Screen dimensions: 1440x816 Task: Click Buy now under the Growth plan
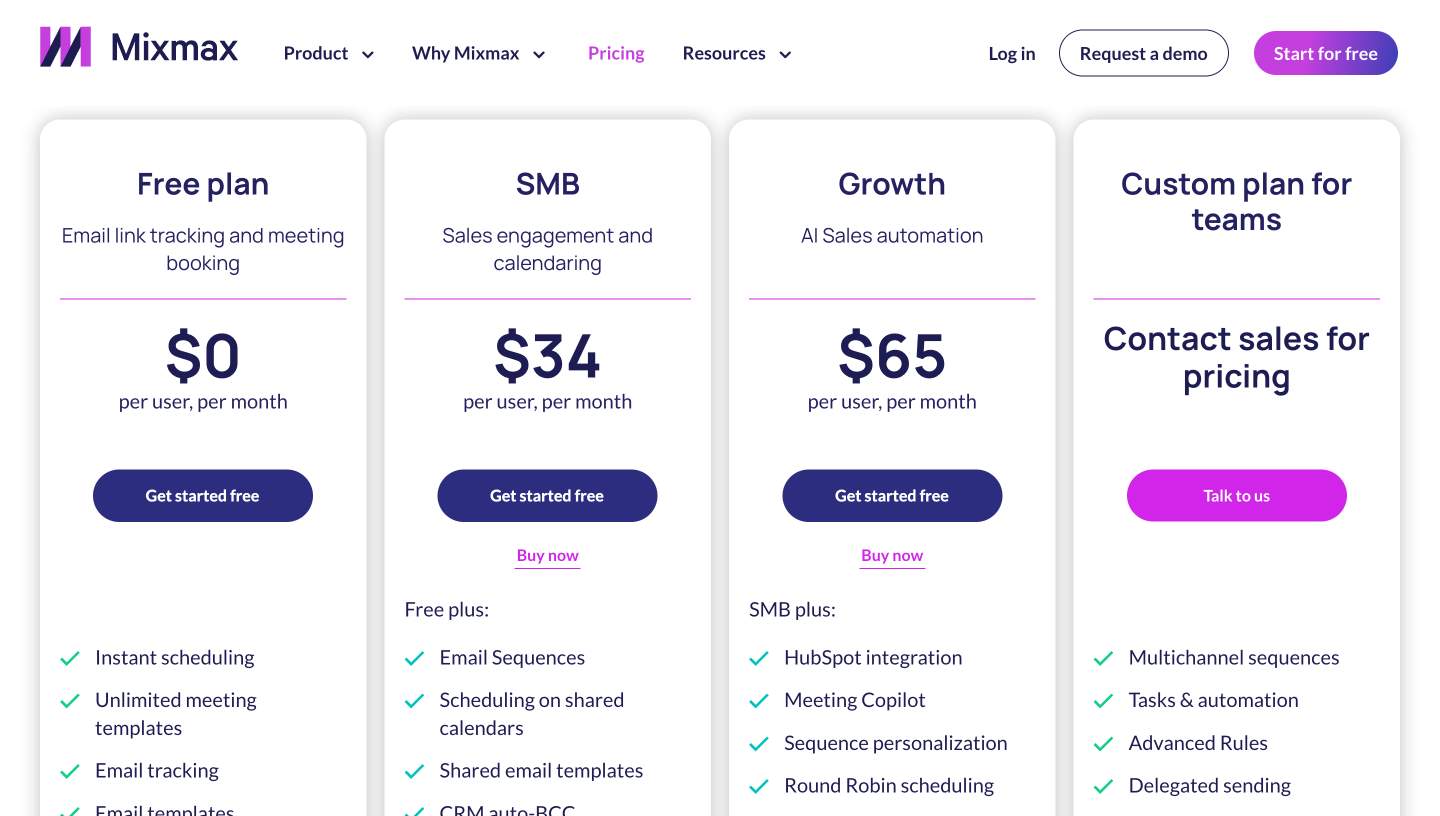click(892, 555)
